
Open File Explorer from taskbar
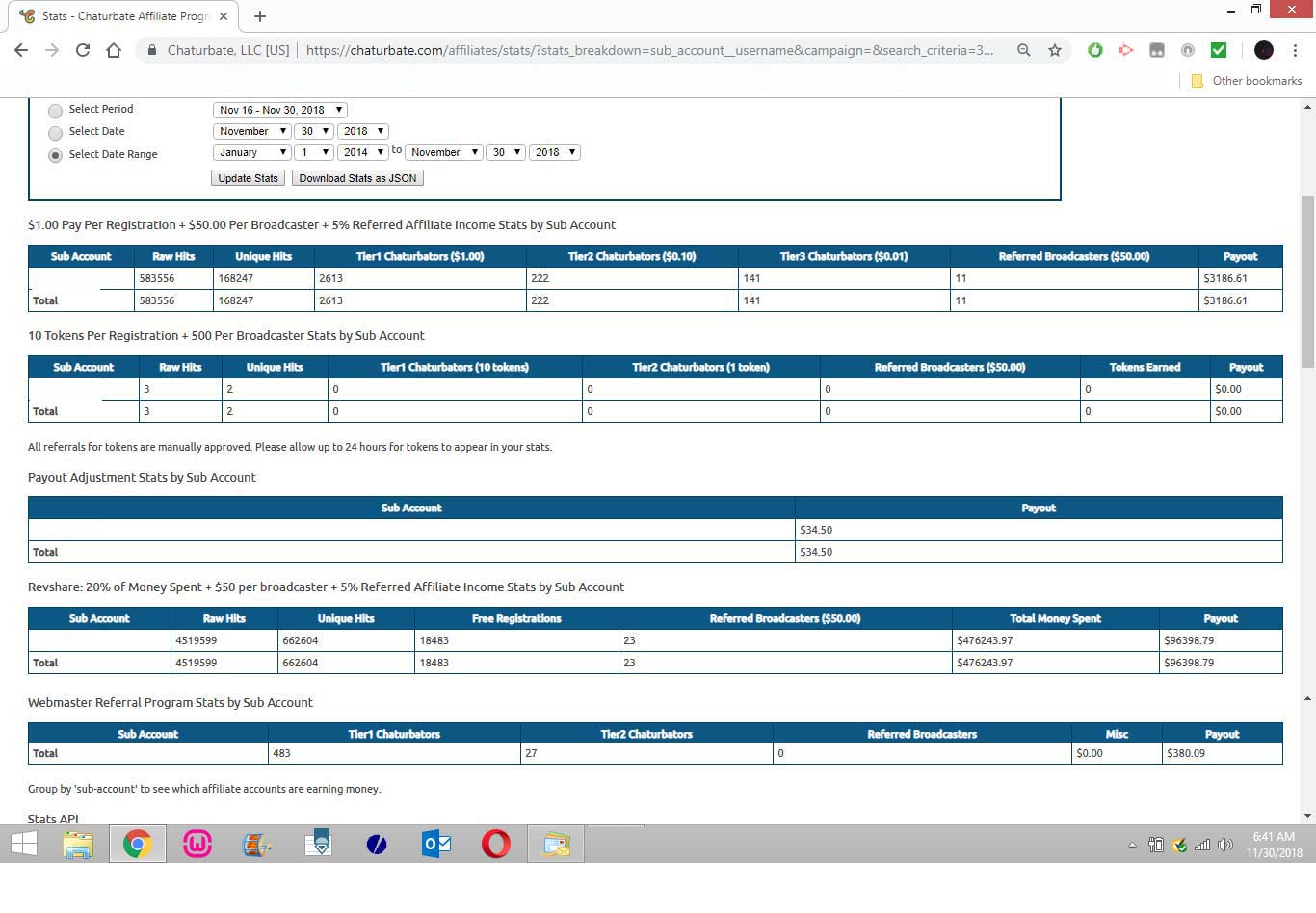(78, 845)
